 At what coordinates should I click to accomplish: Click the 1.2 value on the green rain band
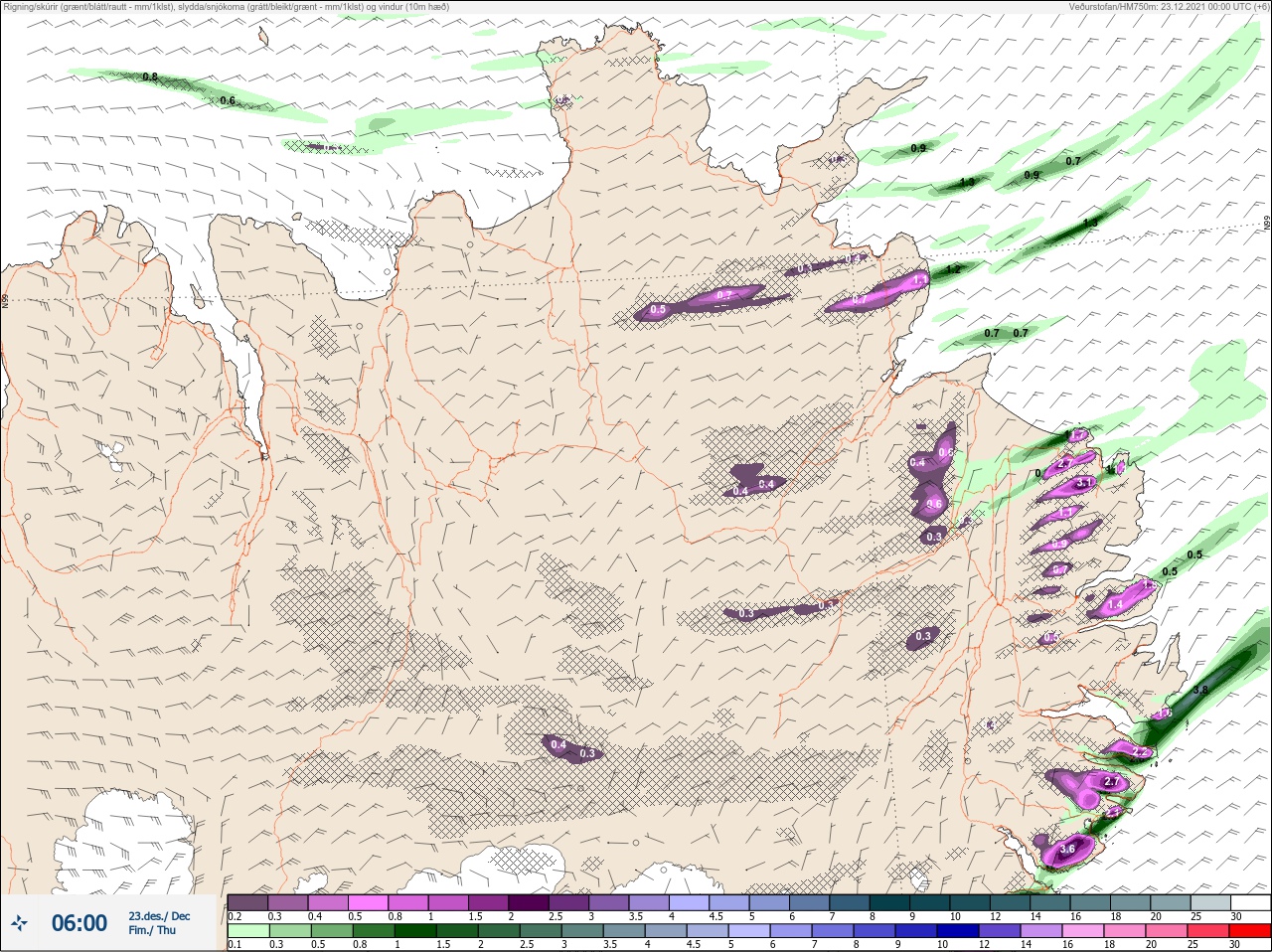click(x=953, y=269)
